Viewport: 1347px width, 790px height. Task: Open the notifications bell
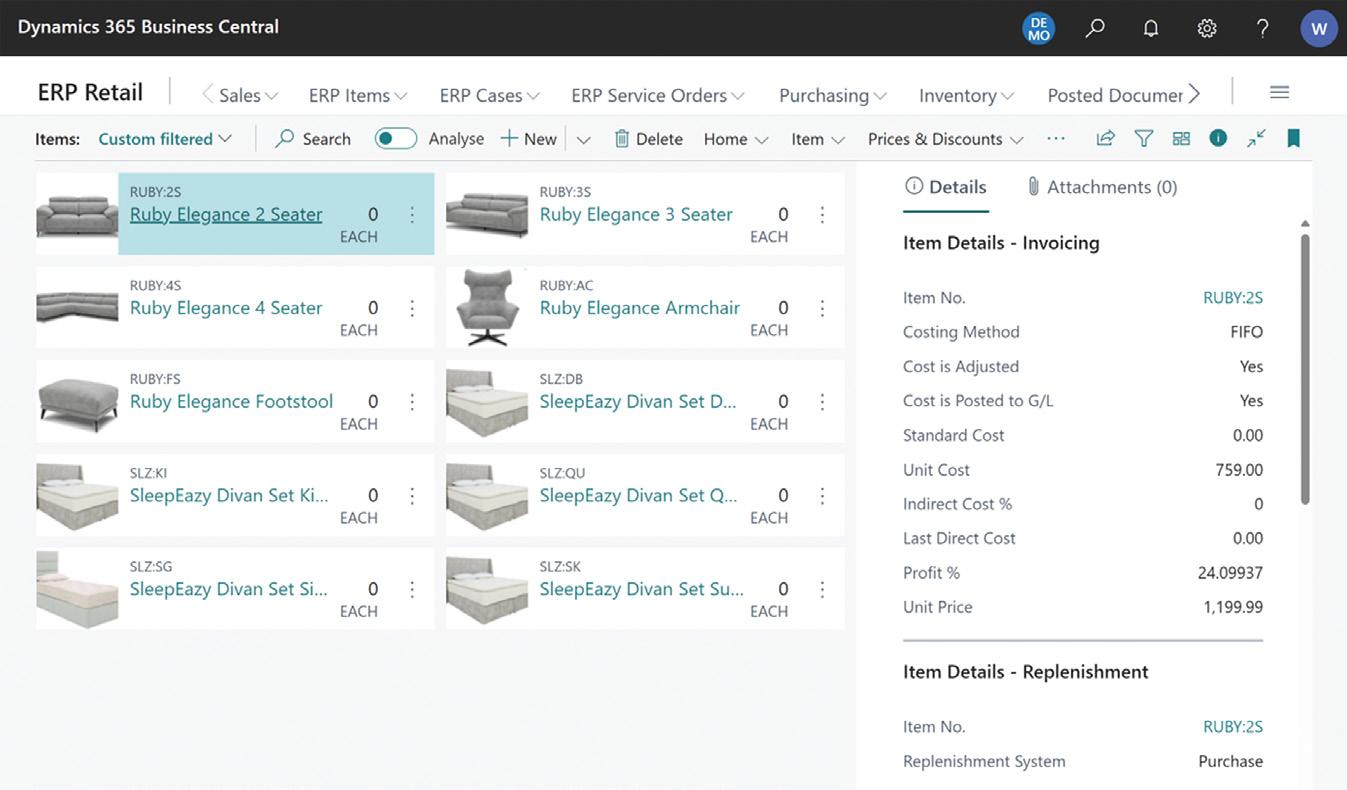coord(1151,28)
